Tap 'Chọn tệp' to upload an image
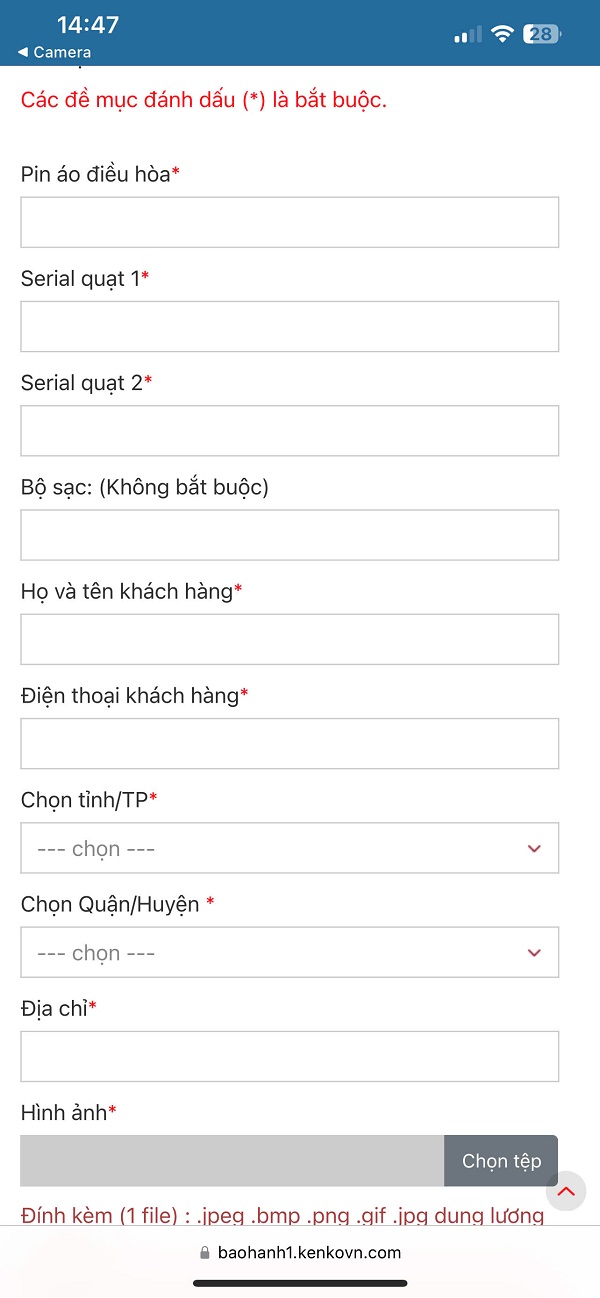Viewport: 600px width, 1298px height. point(500,1160)
